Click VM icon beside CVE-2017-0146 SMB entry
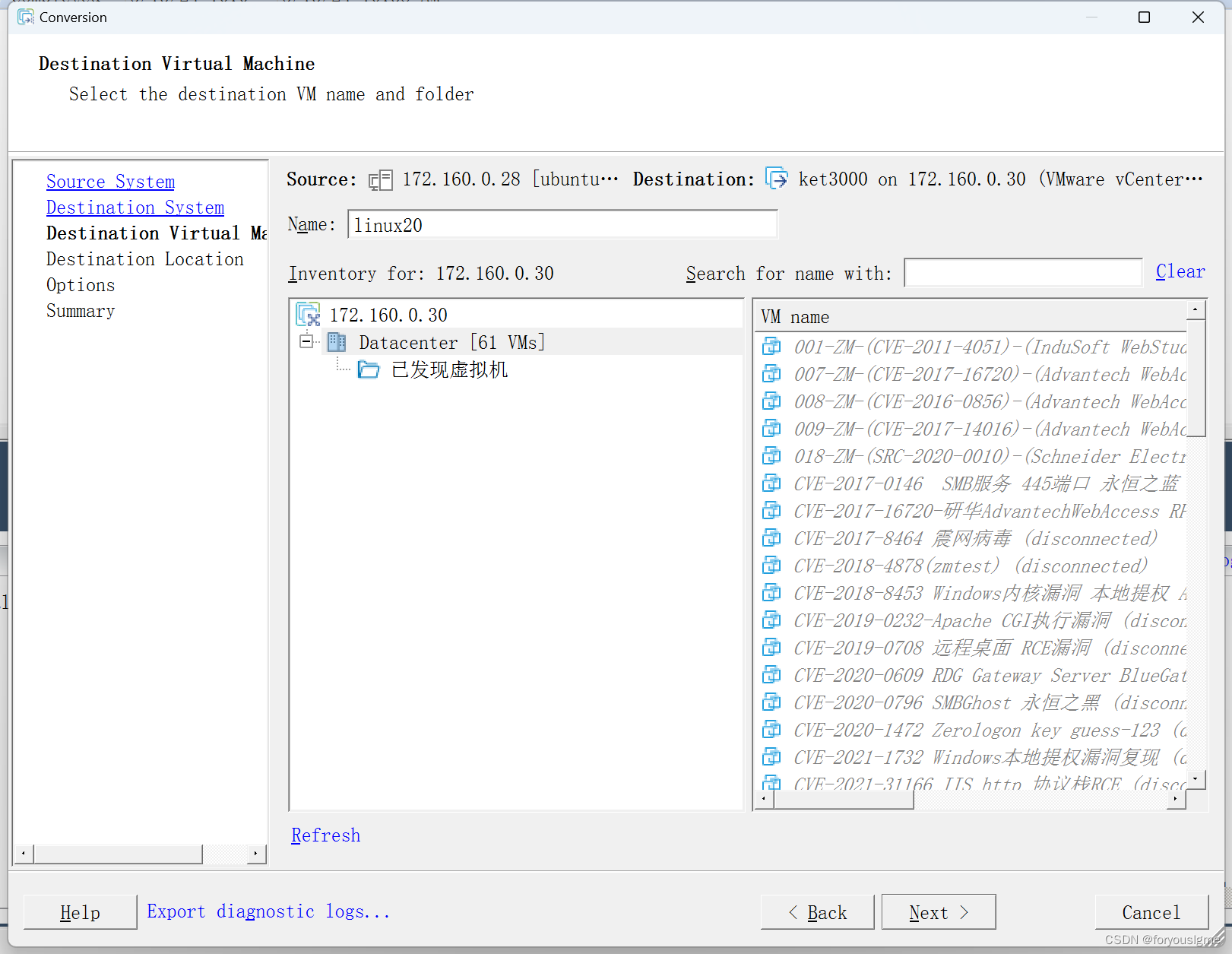 point(771,483)
